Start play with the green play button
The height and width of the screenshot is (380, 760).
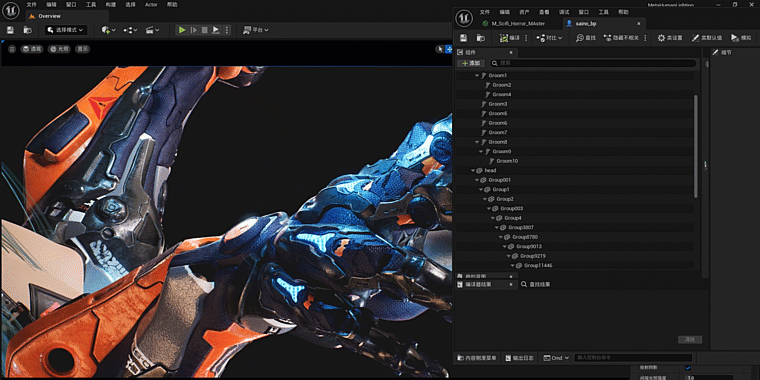point(182,30)
